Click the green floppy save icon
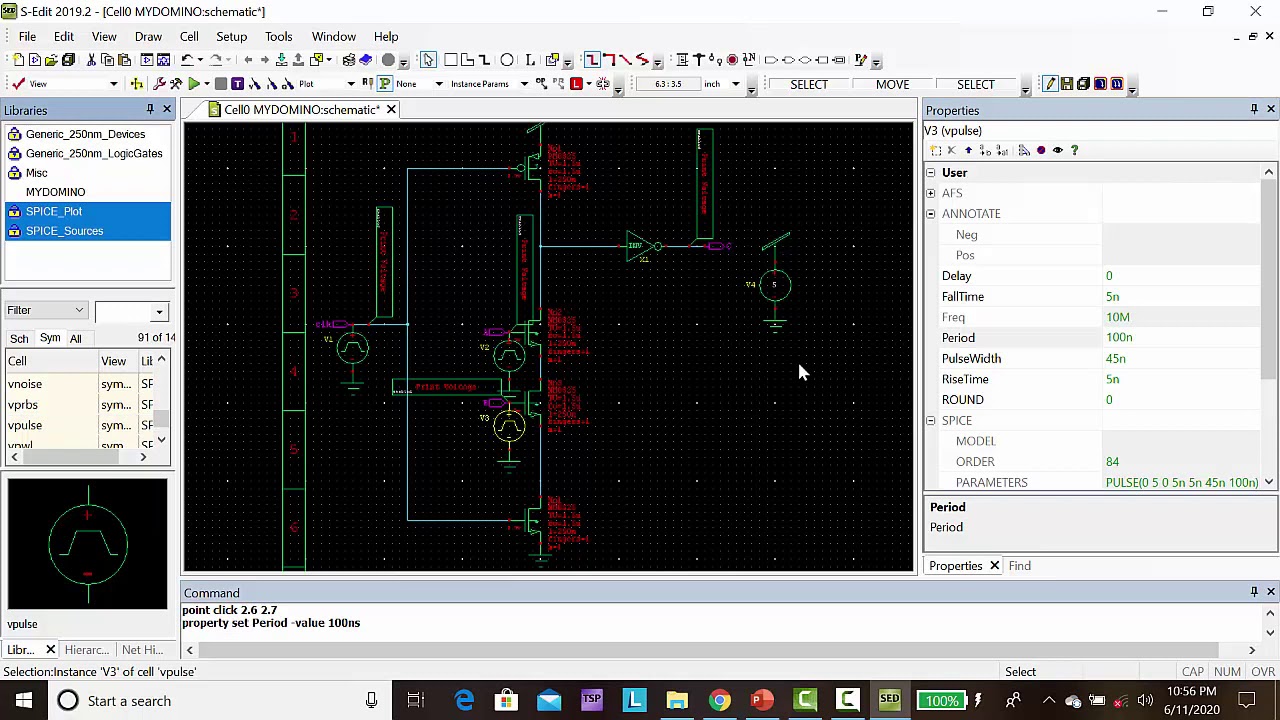Screen dimensions: 1280x720 click(1067, 84)
